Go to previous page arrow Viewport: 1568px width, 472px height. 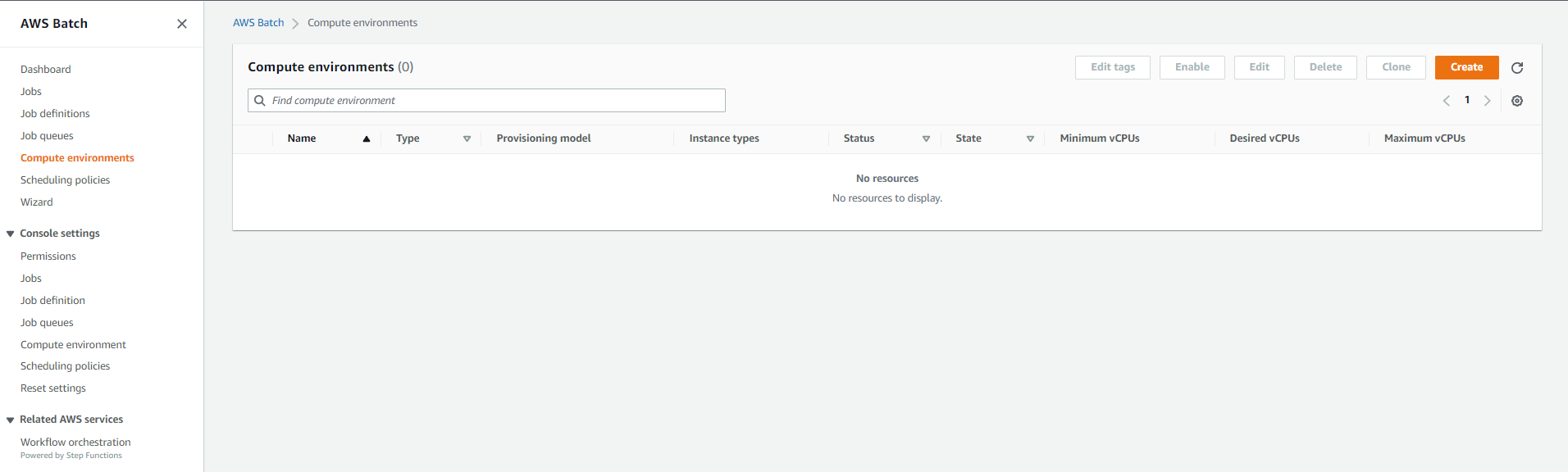point(1447,101)
